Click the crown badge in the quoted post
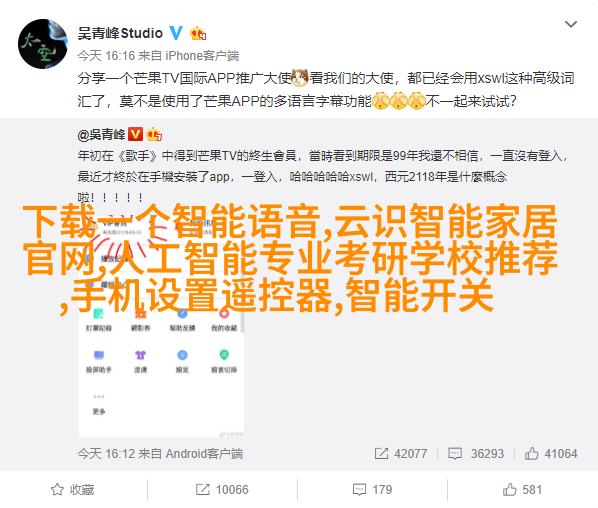Viewport: 598px width, 508px height. pos(154,134)
